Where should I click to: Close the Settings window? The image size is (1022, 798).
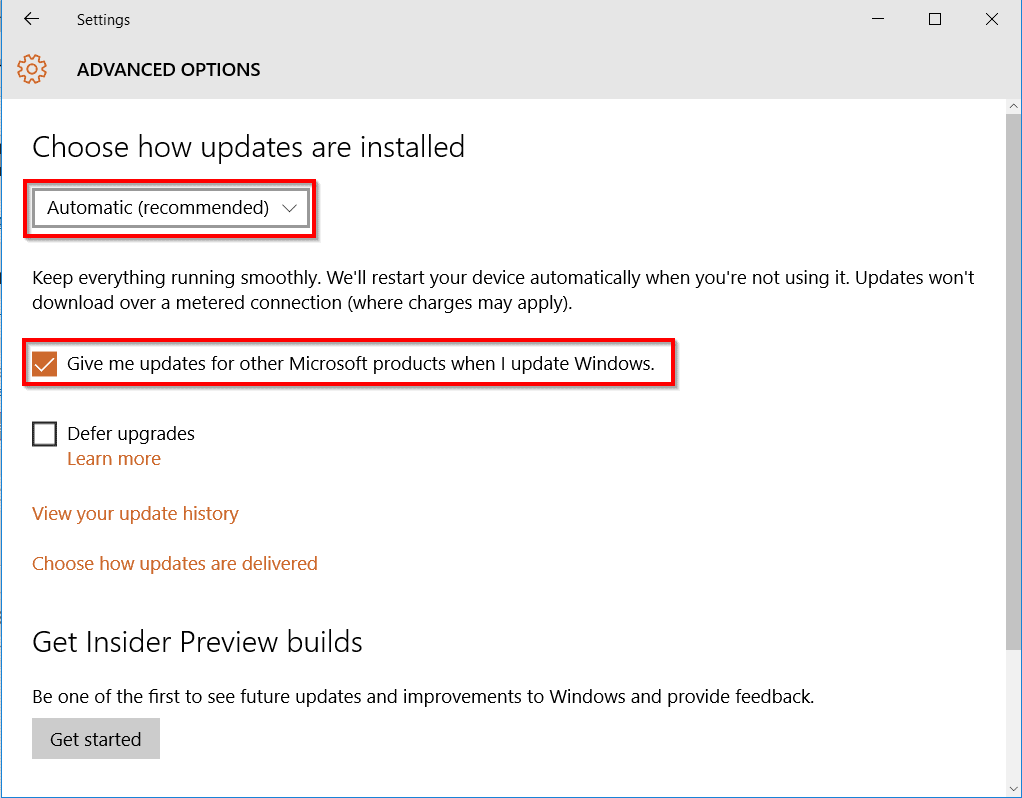[991, 19]
